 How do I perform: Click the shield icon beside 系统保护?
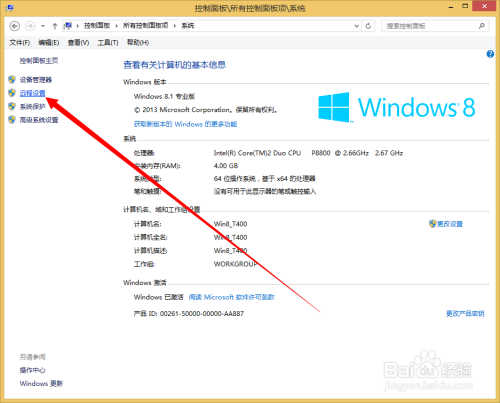click(12, 106)
